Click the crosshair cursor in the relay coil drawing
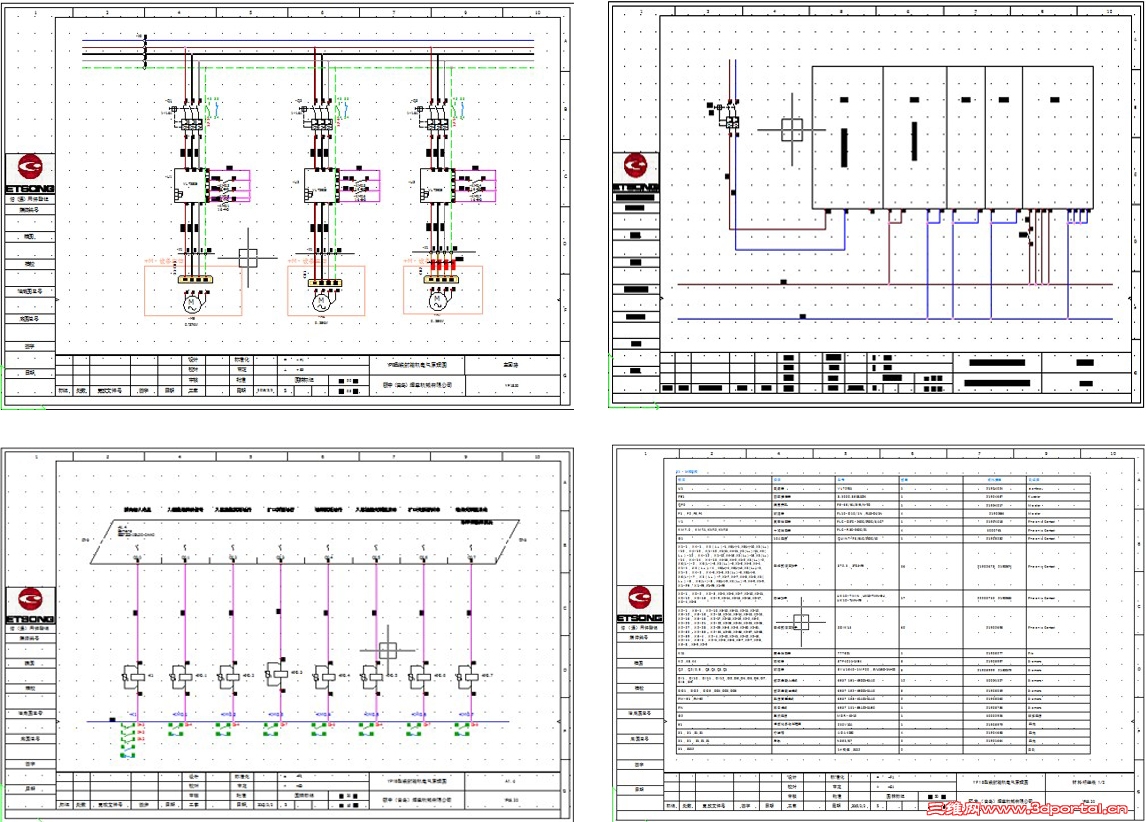 coord(388,650)
